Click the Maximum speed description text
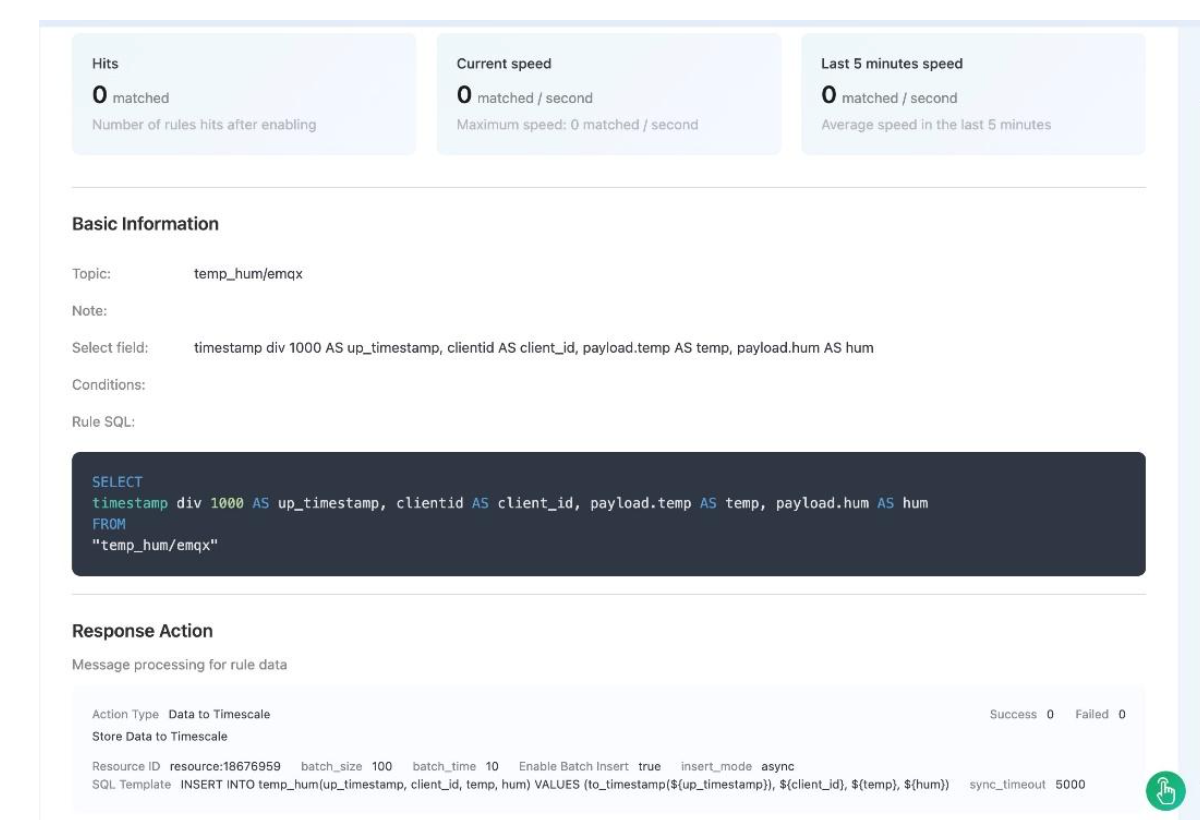The width and height of the screenshot is (1200, 820). pos(577,125)
